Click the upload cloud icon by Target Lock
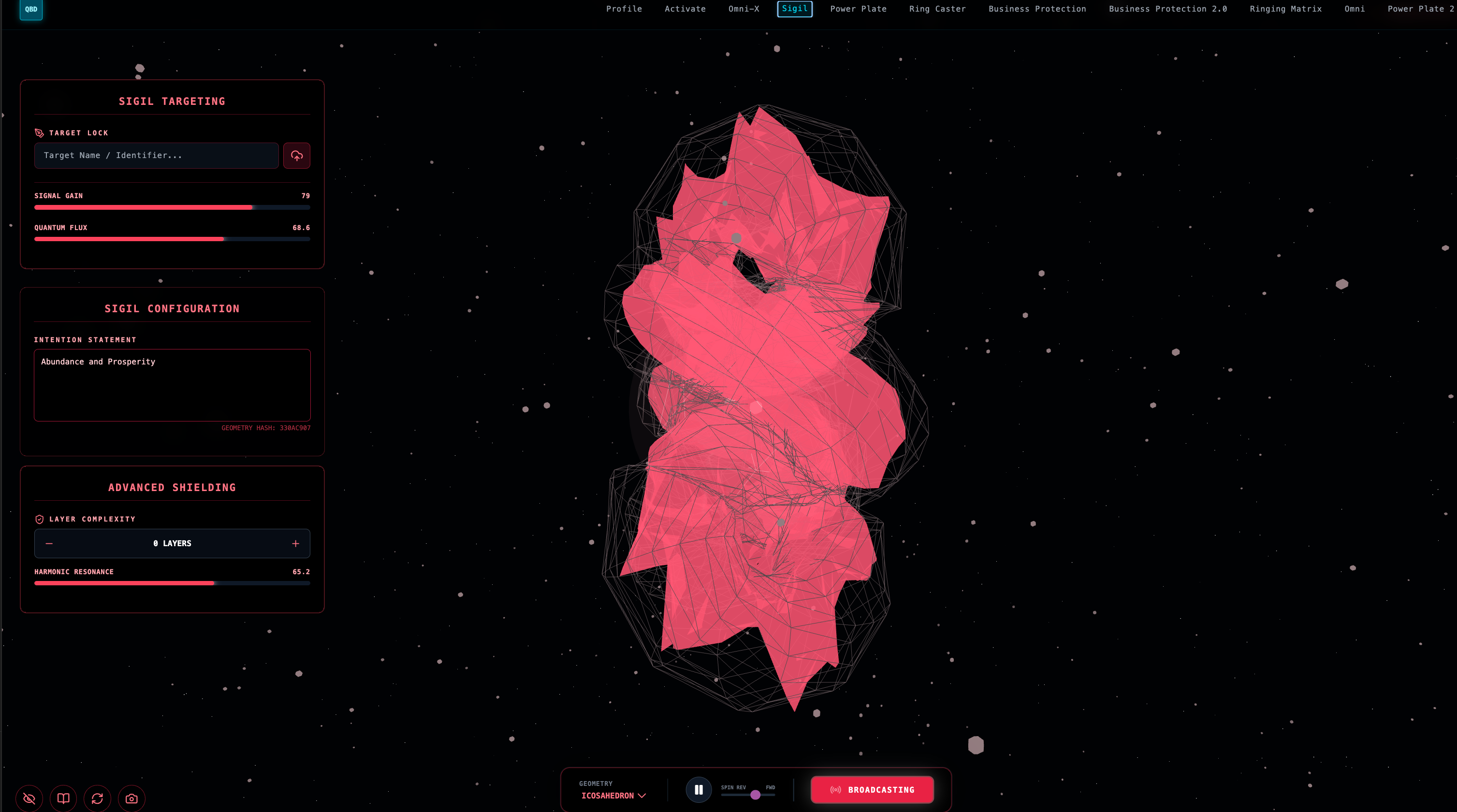 pyautogui.click(x=296, y=156)
